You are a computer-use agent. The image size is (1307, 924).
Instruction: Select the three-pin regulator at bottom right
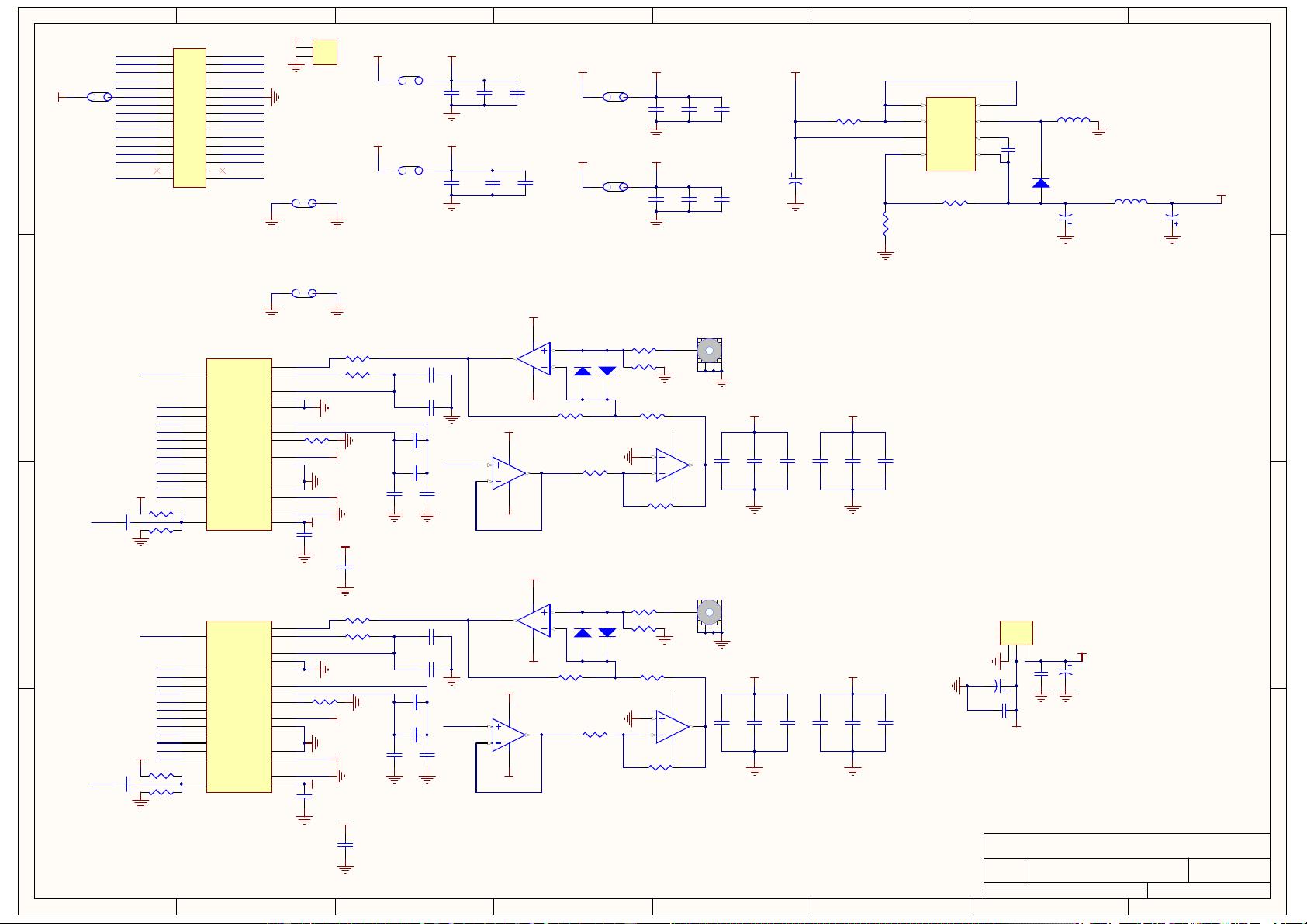click(x=1018, y=632)
